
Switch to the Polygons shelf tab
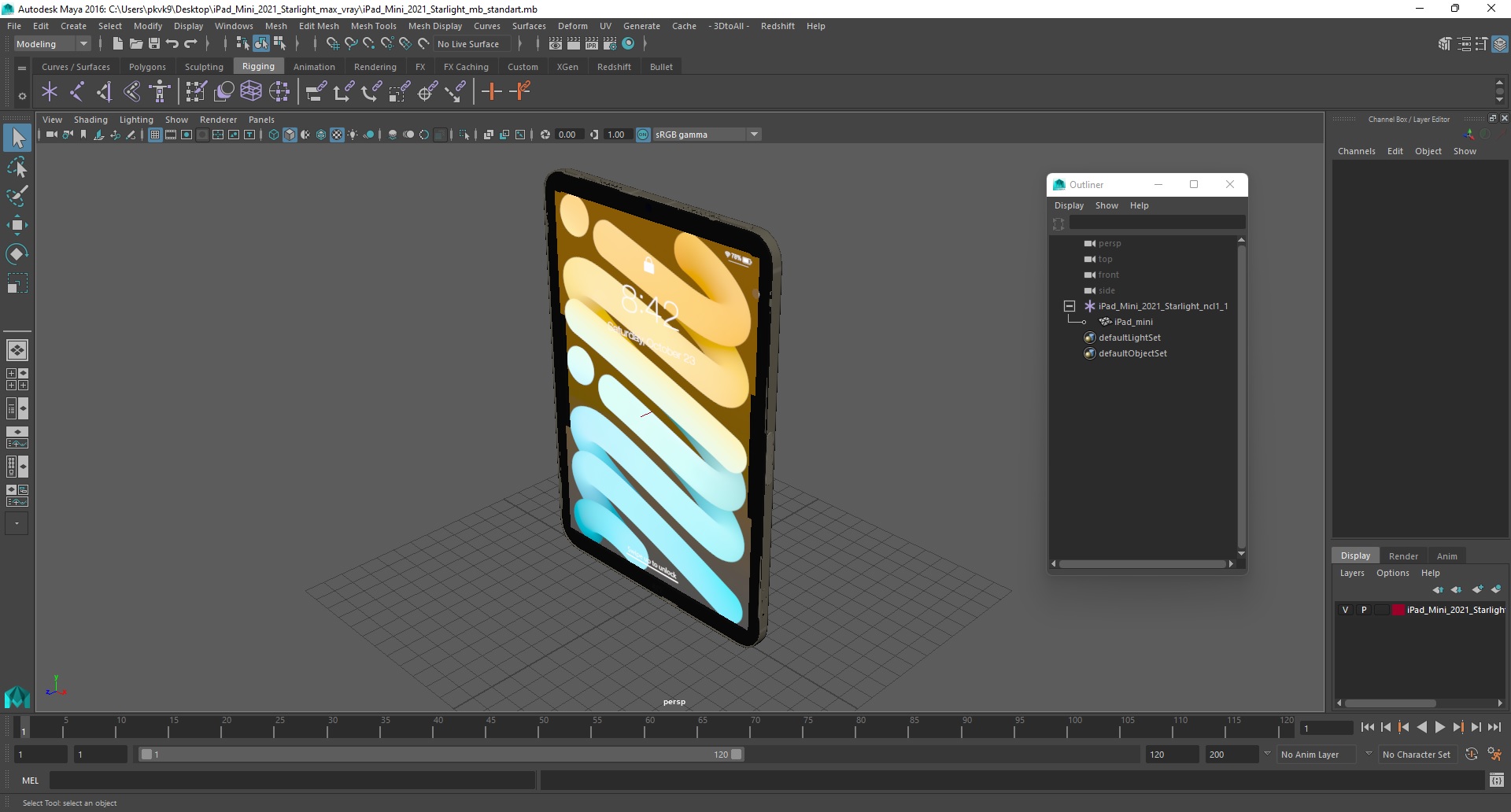pos(147,67)
